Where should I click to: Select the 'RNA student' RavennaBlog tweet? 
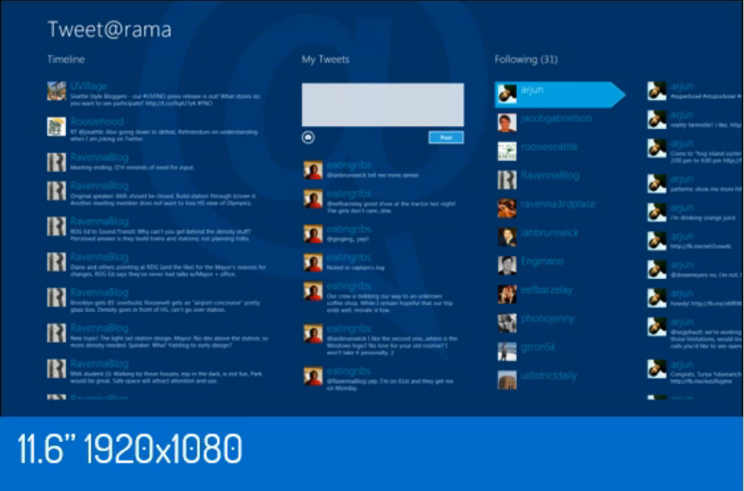(x=158, y=372)
